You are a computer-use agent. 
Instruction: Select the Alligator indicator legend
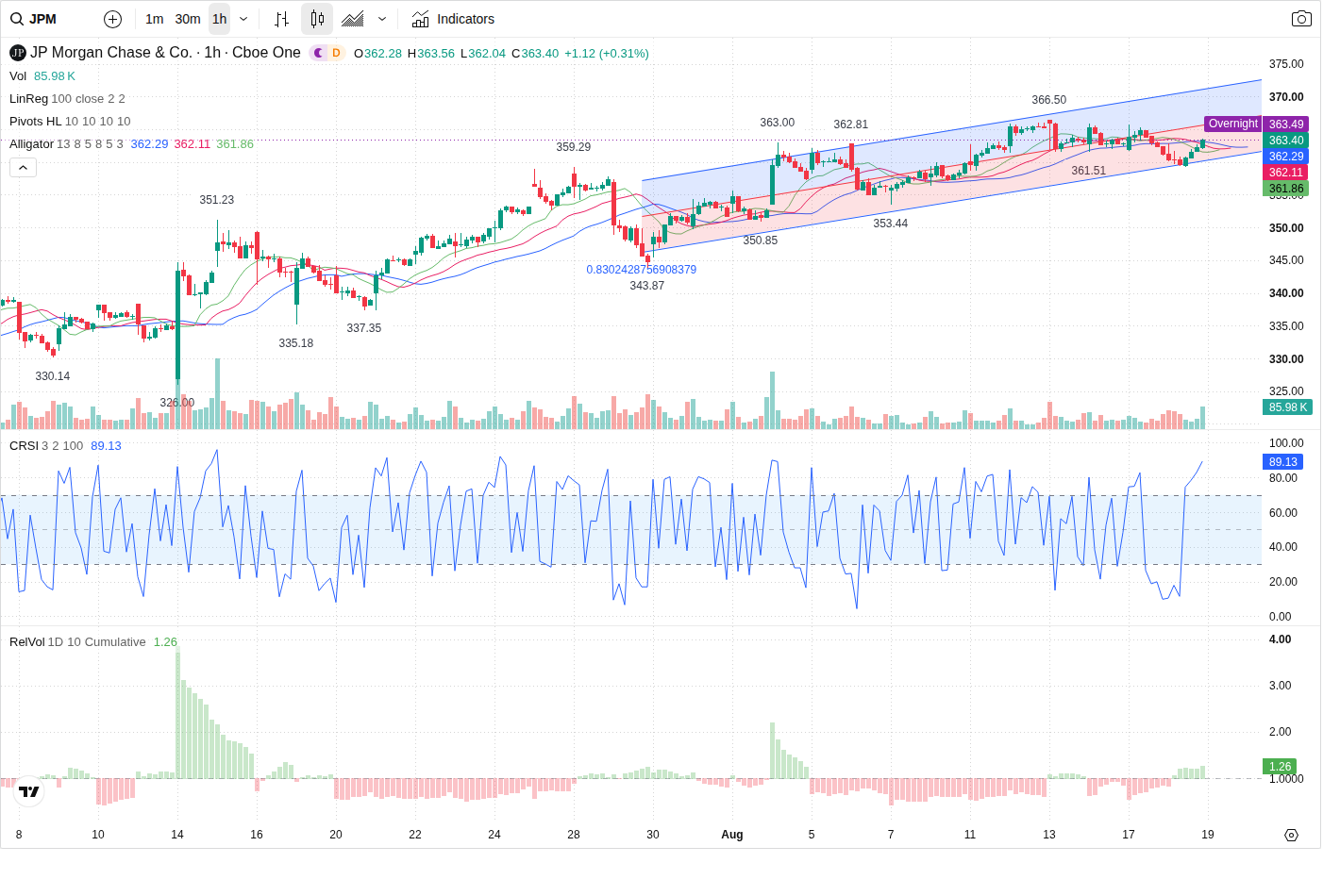pos(31,144)
